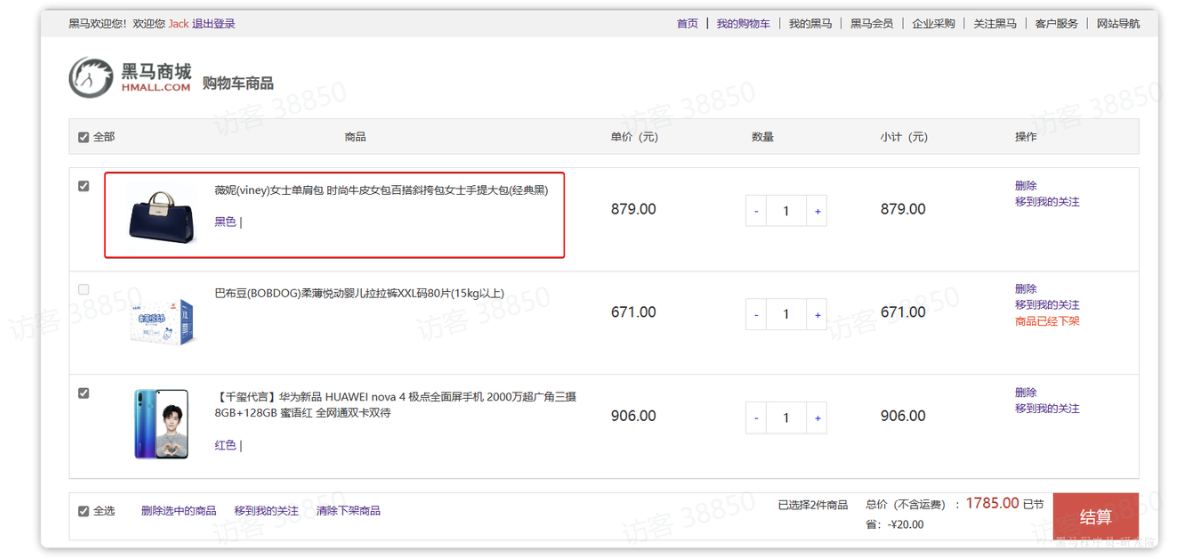Uncheck the HUAWEI nova 4 checkbox

[x=84, y=393]
